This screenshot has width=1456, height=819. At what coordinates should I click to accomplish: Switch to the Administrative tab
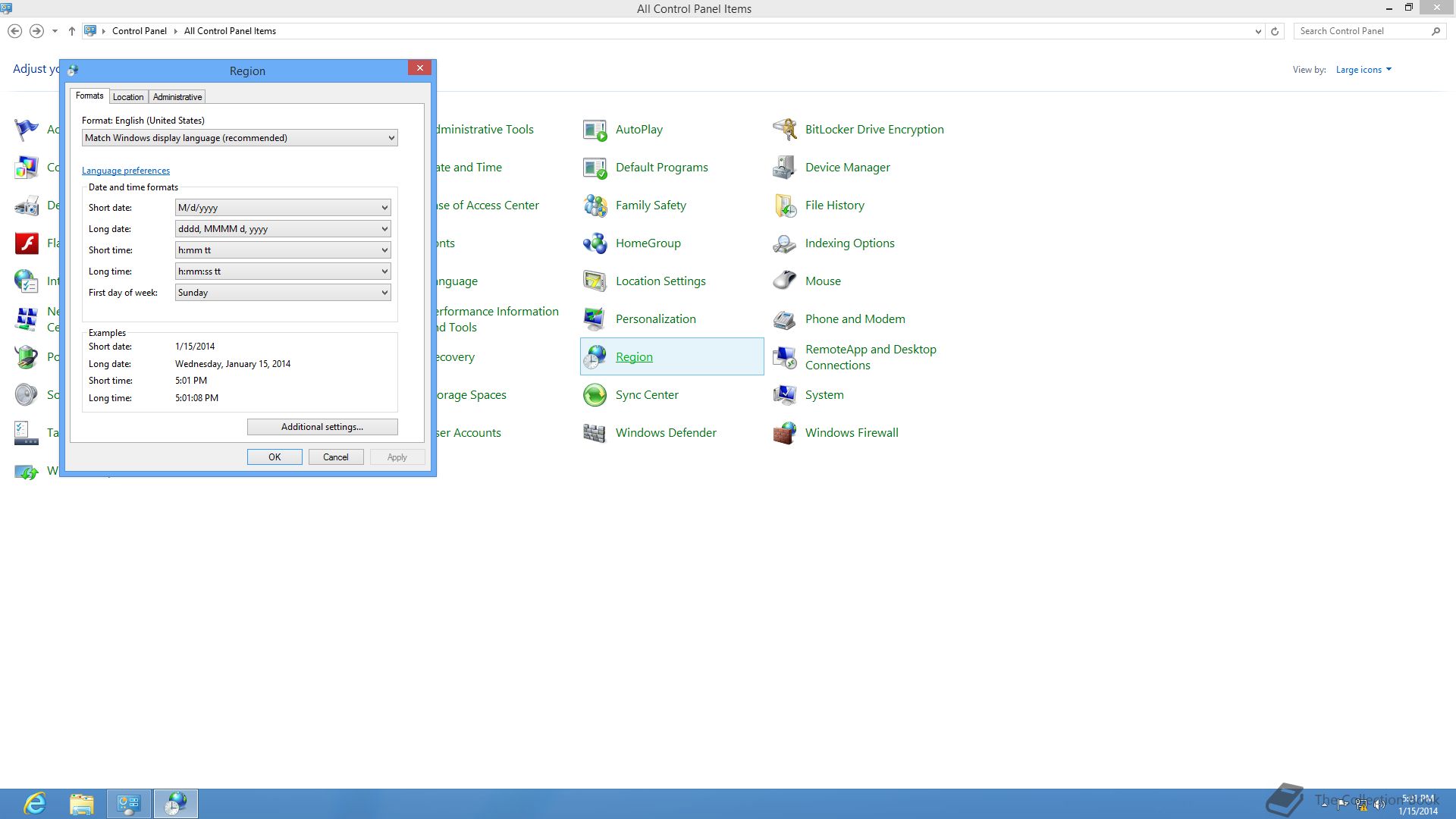point(177,97)
